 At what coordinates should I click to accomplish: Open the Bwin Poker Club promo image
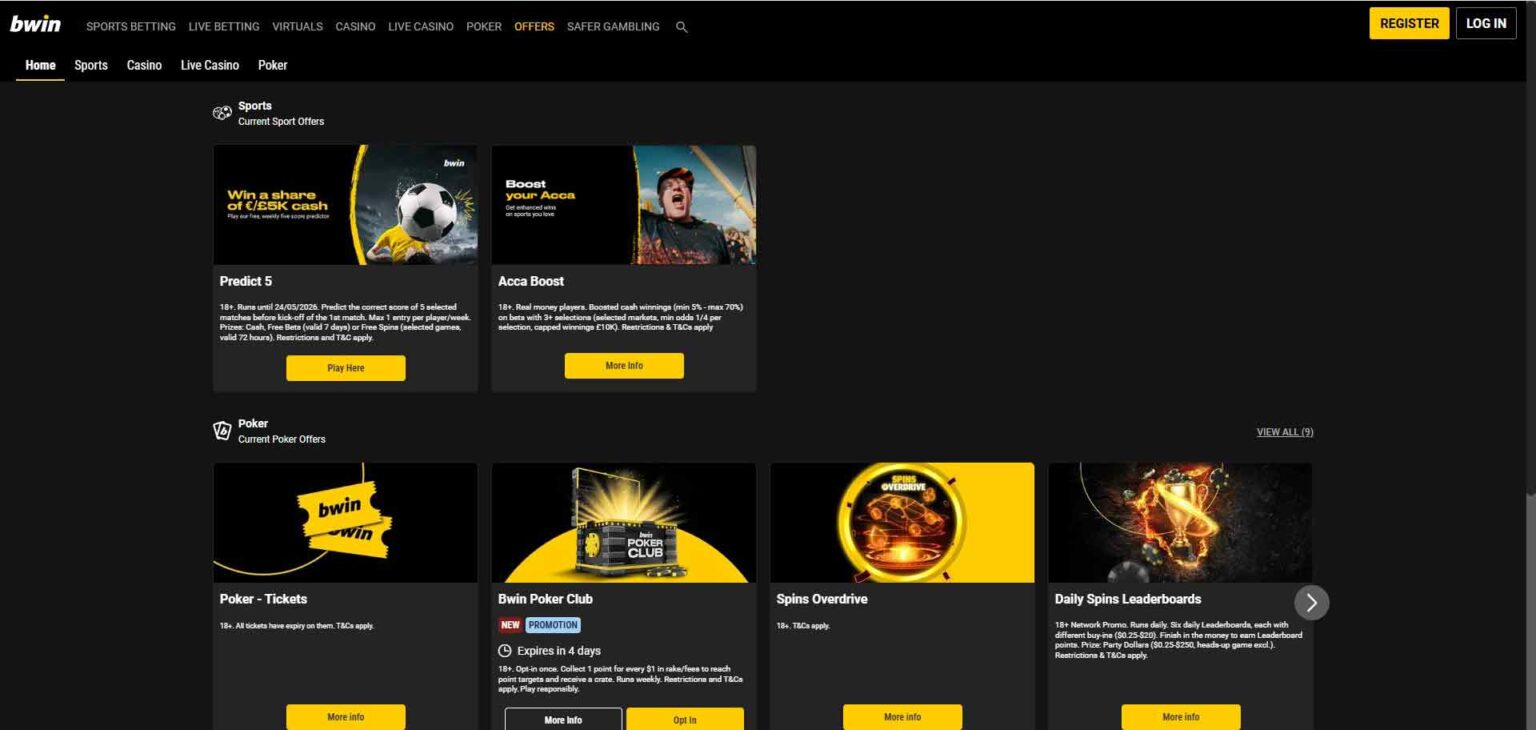coord(624,523)
